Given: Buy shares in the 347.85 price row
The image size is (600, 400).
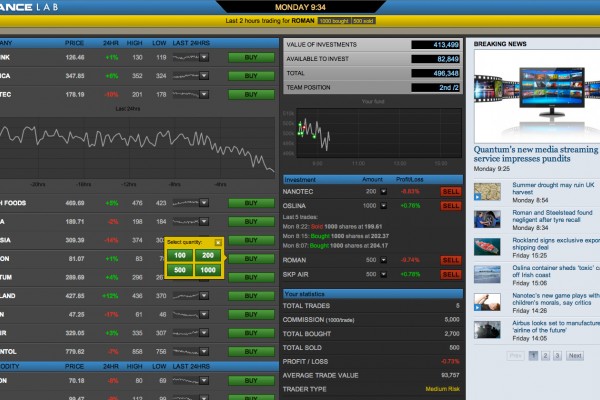Looking at the screenshot, I should (x=251, y=76).
